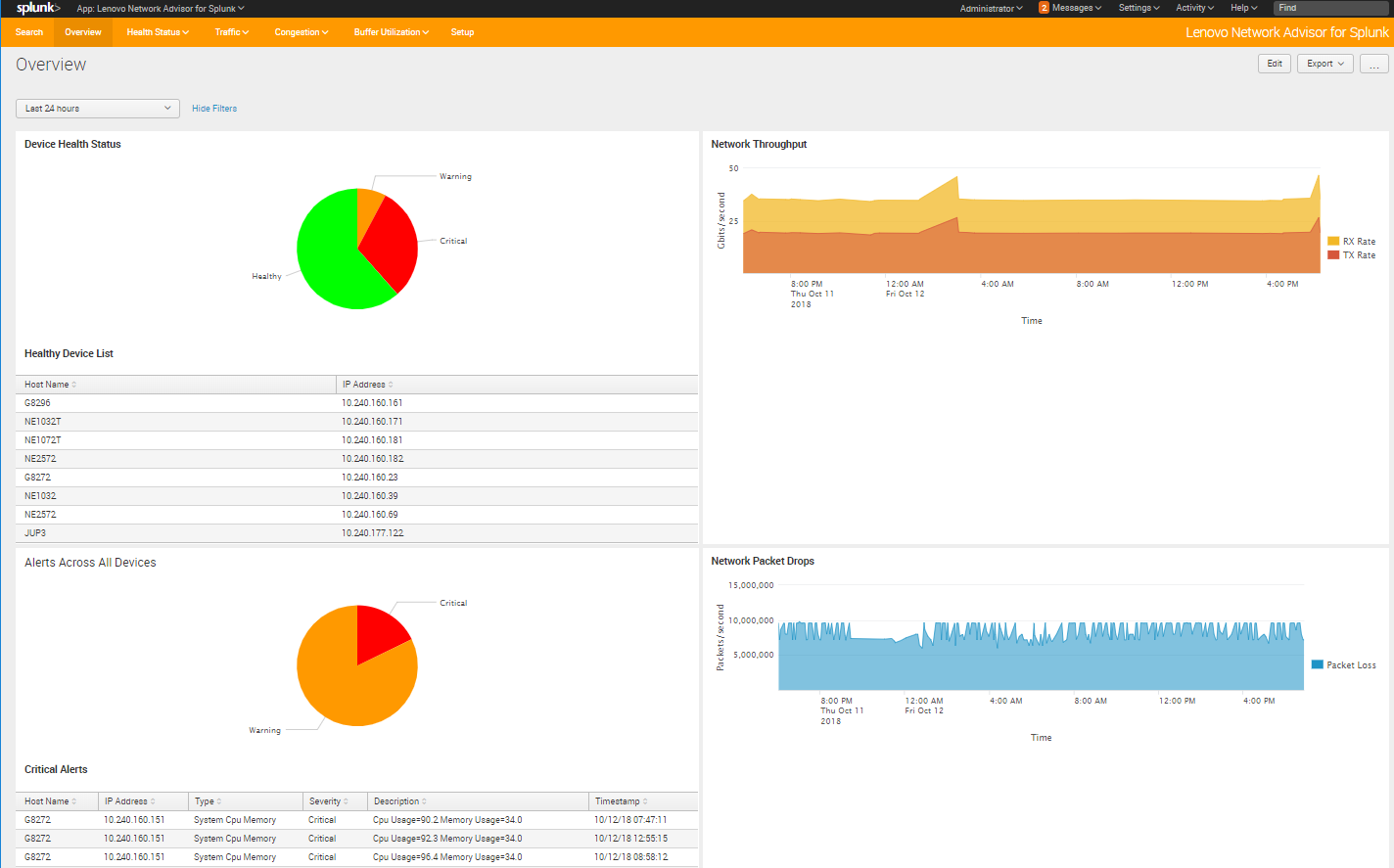
Task: Click IP address 10.240.160.69
Action: [x=370, y=515]
